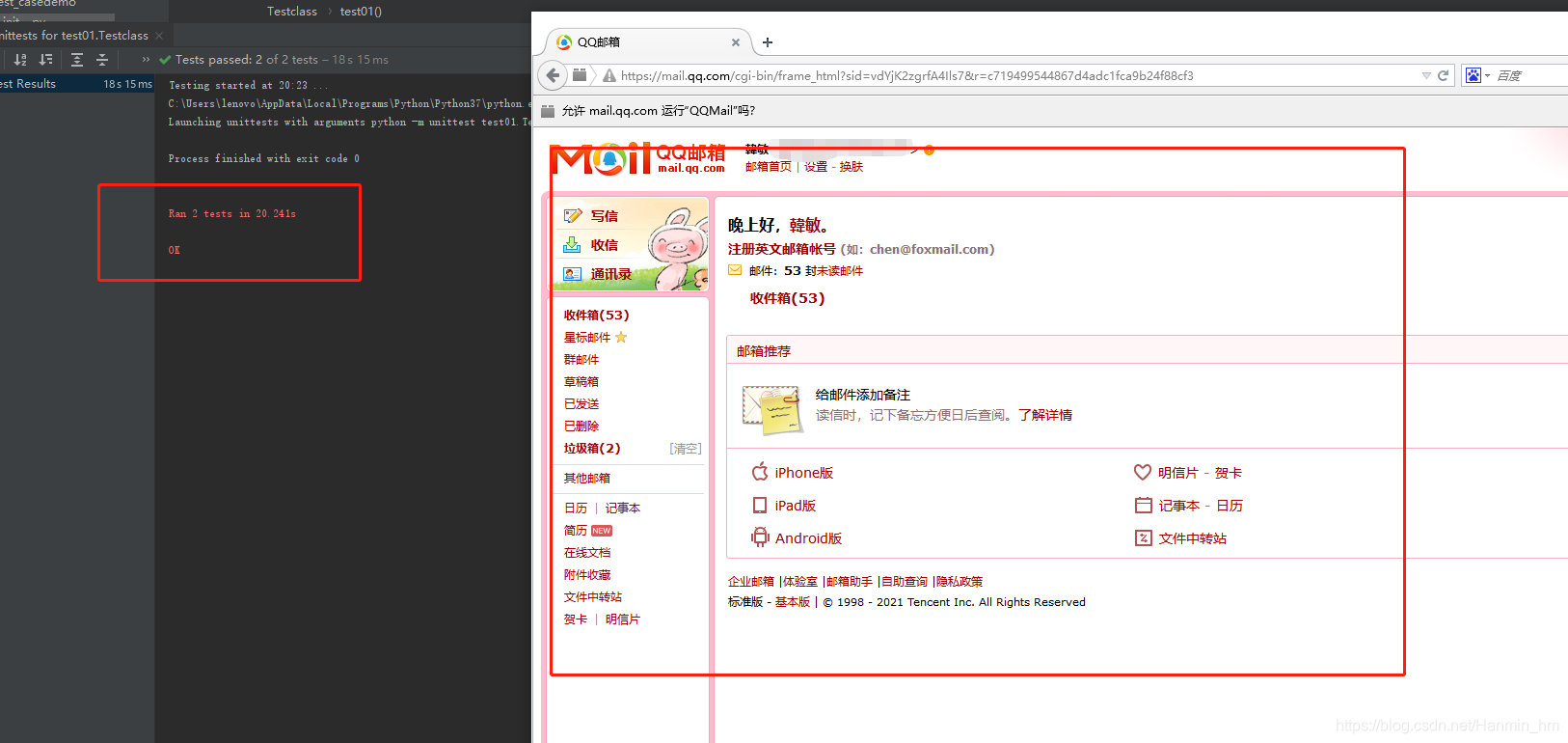Viewport: 1568px width, 743px height.
Task: Click the 通讯录 contacts card icon
Action: [x=573, y=274]
